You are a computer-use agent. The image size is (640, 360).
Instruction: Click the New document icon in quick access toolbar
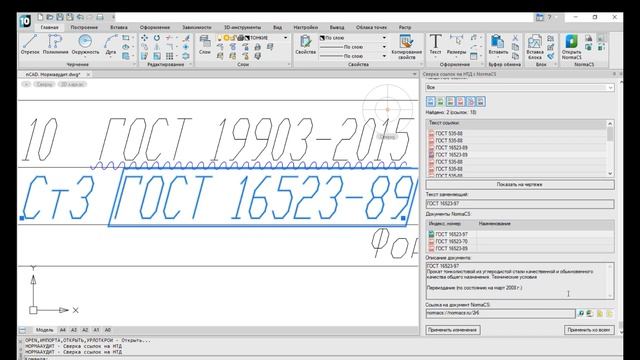[x=40, y=17]
